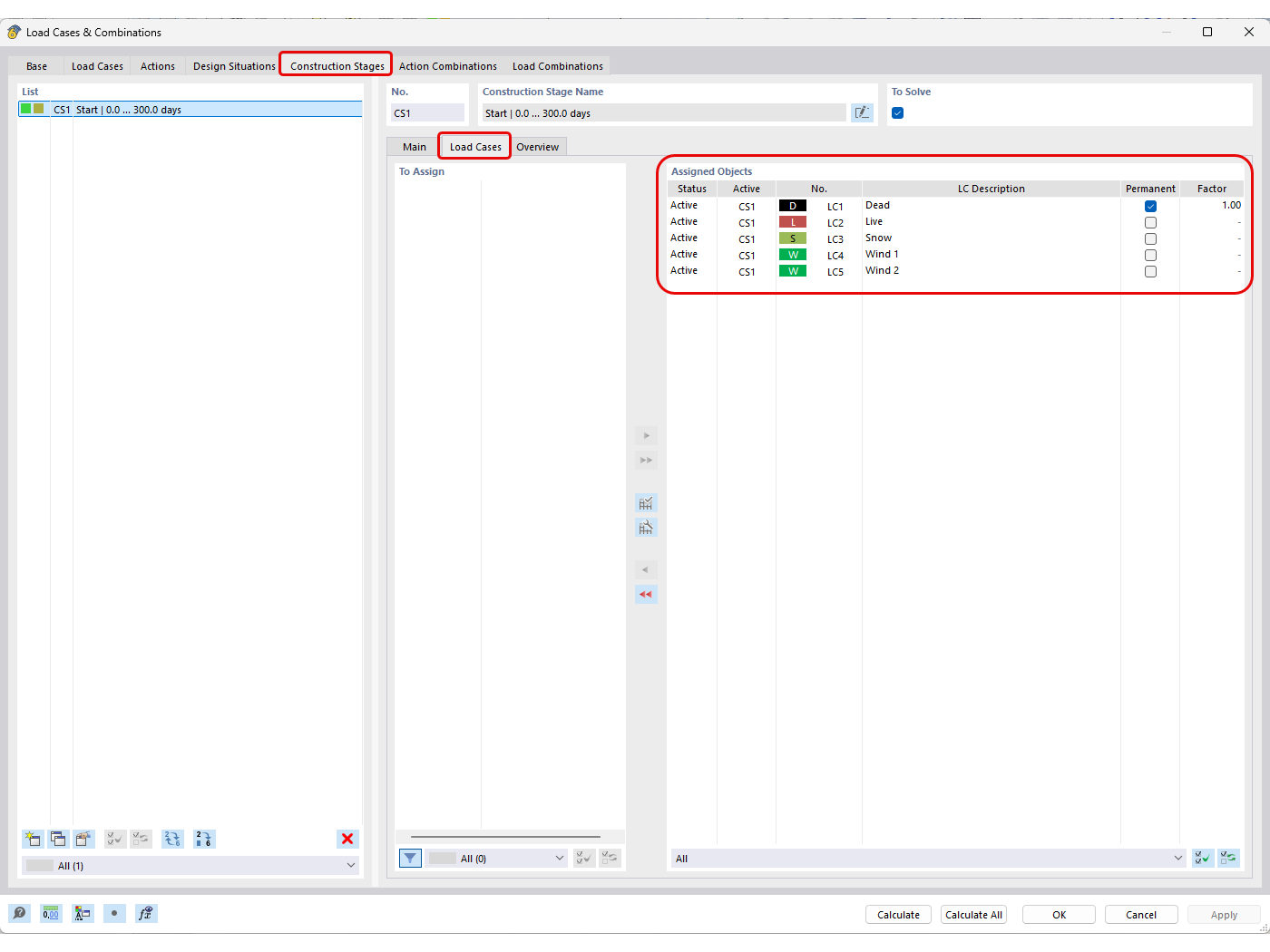Open the Overview sub-tab
Viewport: 1270px width, 952px height.
pyautogui.click(x=538, y=147)
